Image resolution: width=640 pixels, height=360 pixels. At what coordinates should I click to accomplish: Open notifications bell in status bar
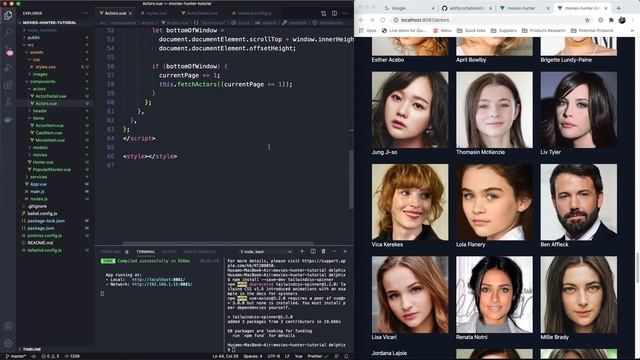pyautogui.click(x=346, y=356)
